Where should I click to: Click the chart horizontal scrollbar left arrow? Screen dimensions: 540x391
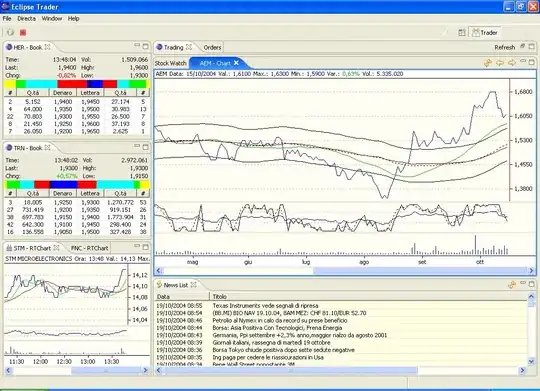[x=159, y=271]
